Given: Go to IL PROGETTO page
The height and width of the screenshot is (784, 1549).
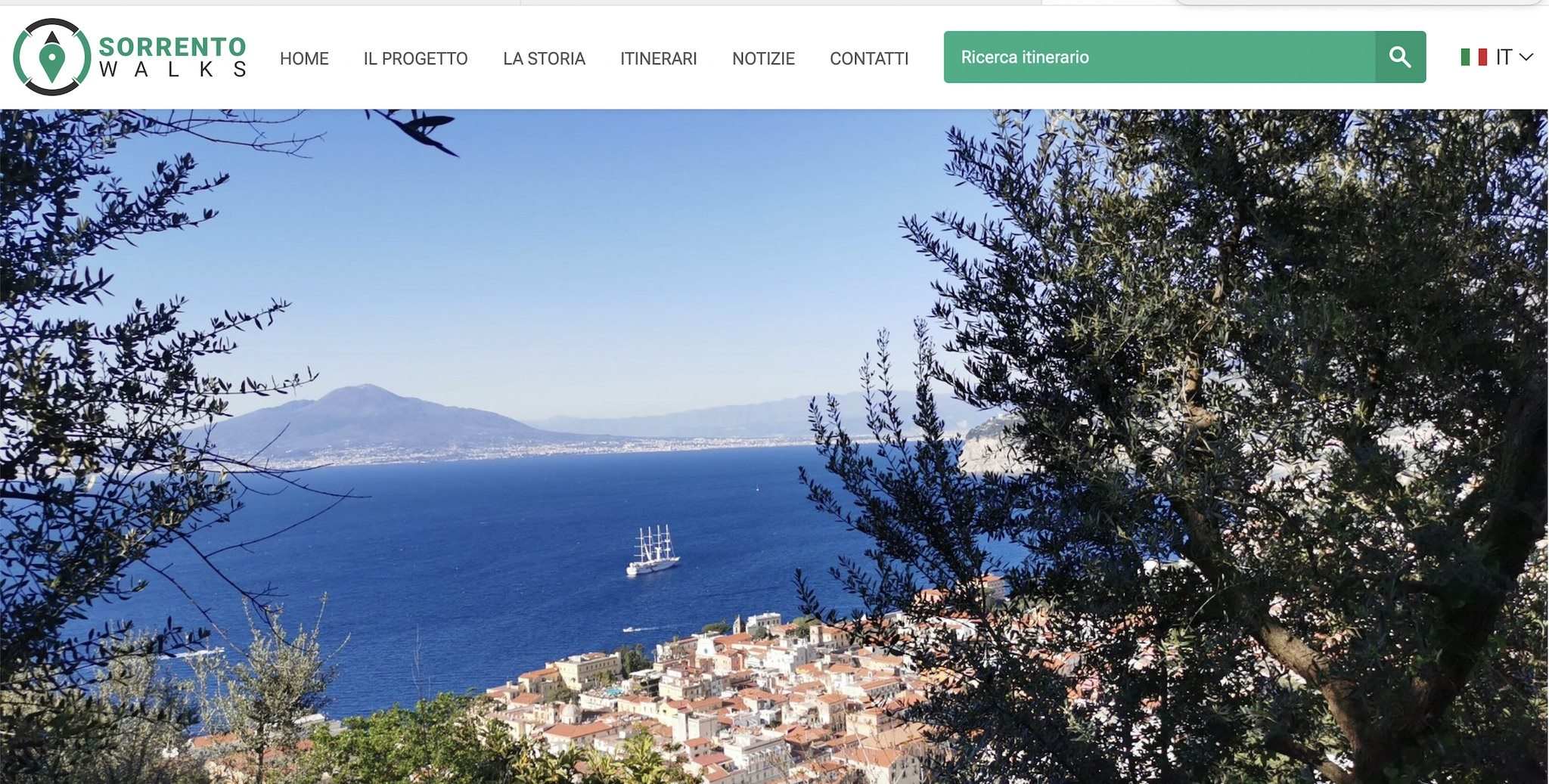Looking at the screenshot, I should (x=415, y=58).
